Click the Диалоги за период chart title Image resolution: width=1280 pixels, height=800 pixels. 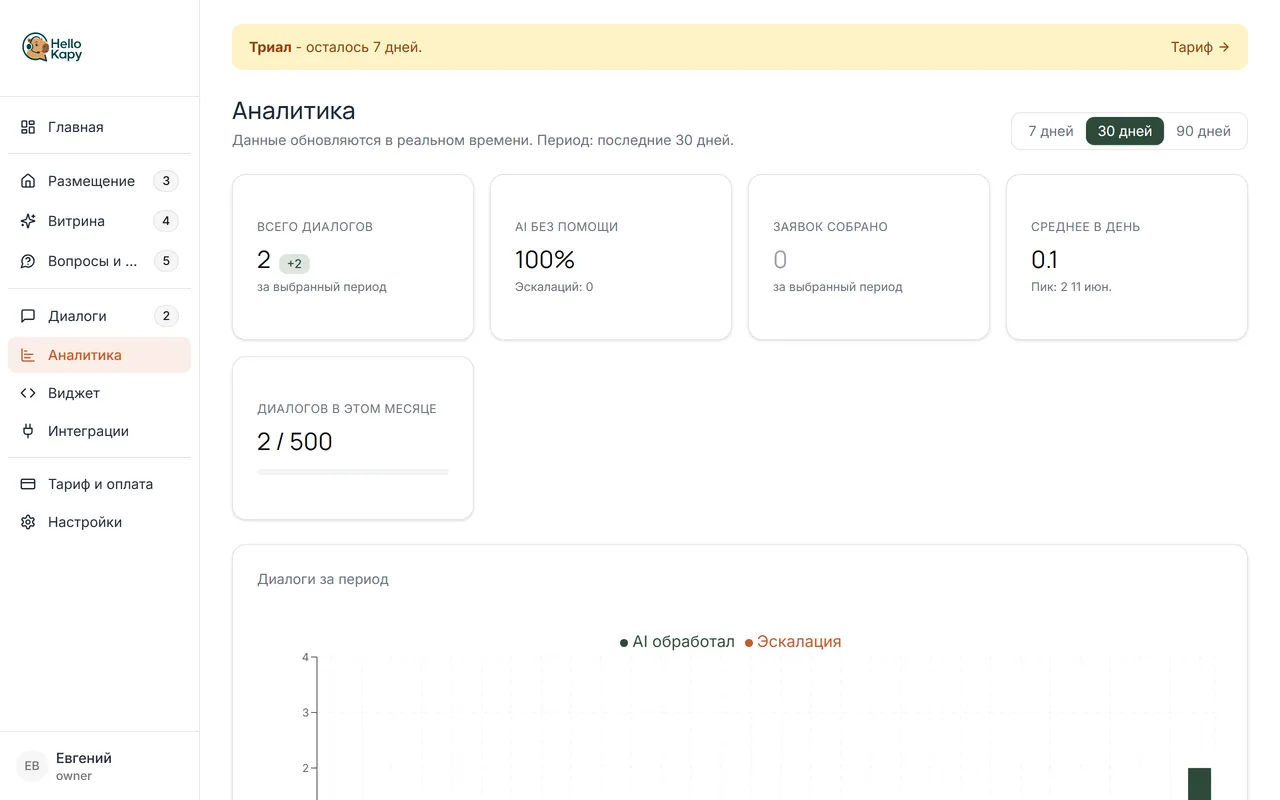point(323,579)
